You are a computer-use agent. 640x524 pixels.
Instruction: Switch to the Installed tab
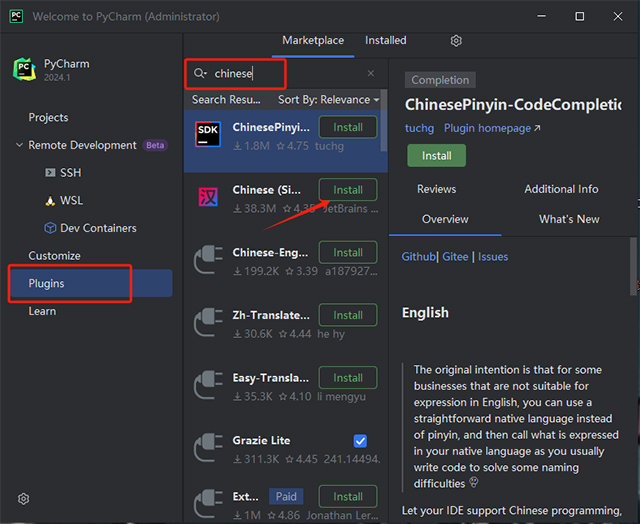[x=385, y=41]
